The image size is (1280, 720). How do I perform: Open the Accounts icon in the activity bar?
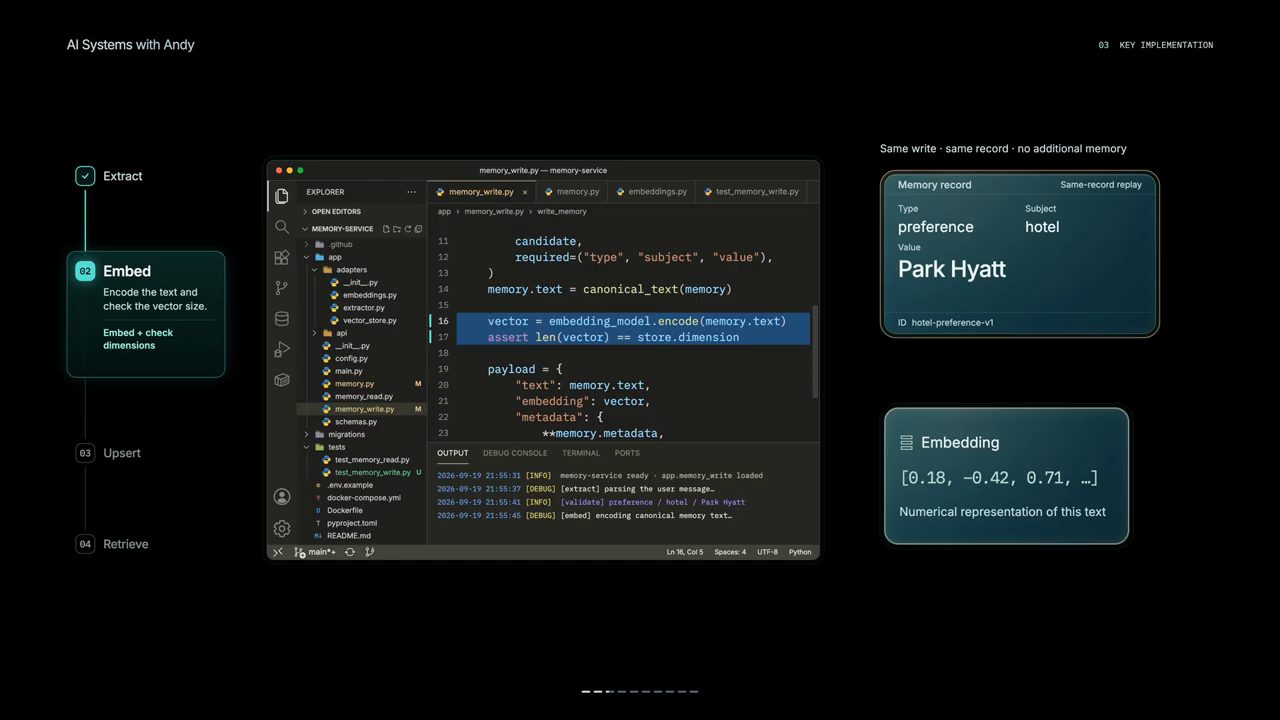[x=282, y=497]
